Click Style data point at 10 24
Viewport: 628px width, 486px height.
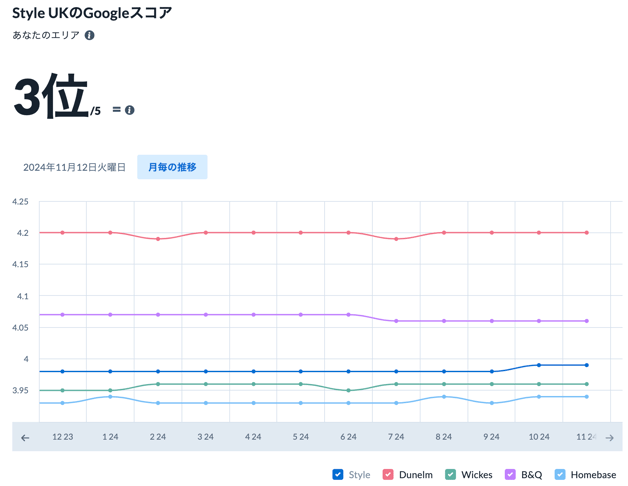pos(539,365)
